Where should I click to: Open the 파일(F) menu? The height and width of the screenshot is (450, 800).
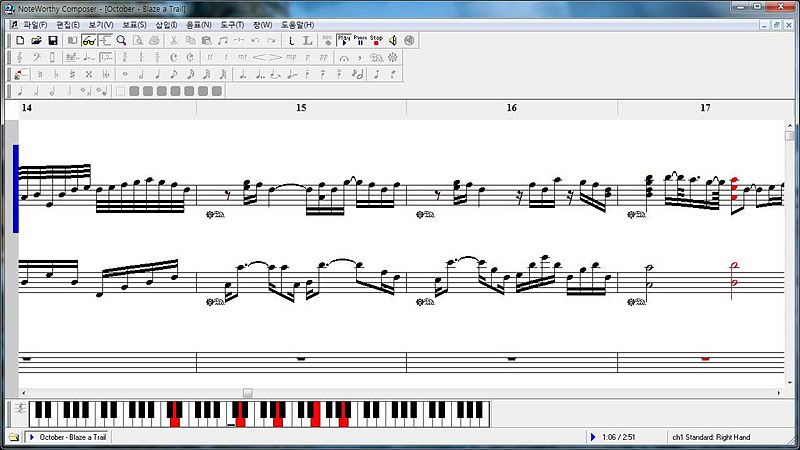pyautogui.click(x=35, y=24)
